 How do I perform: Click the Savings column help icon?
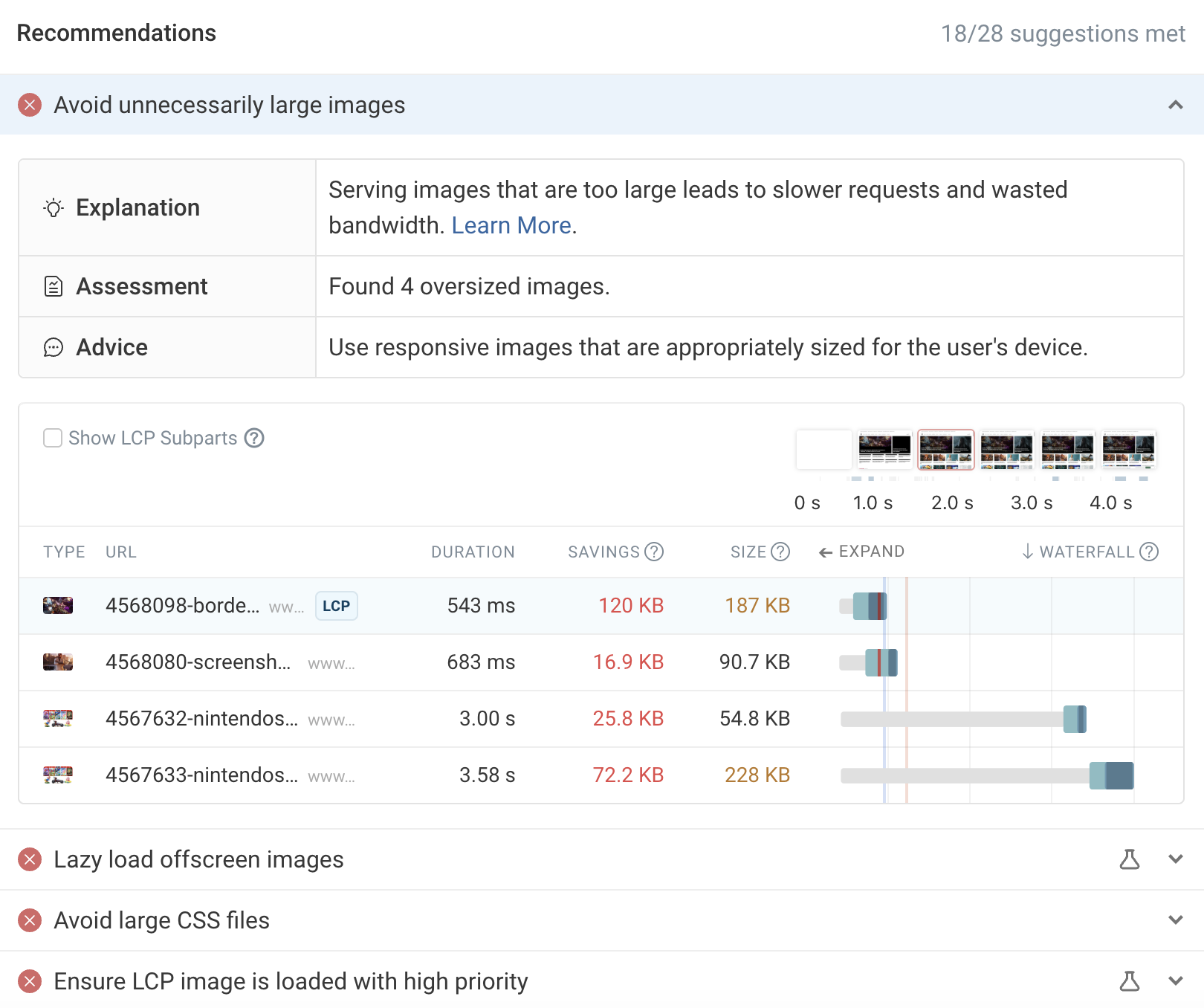pos(654,552)
